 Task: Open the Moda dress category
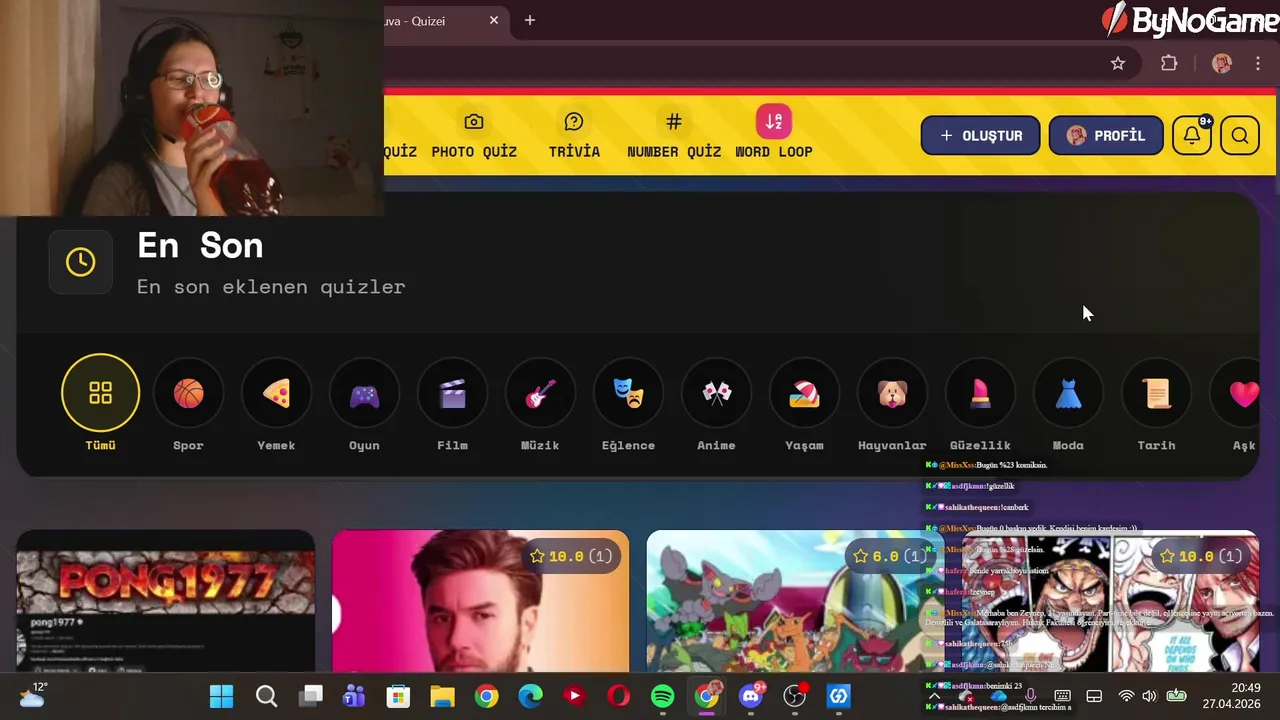[1068, 393]
